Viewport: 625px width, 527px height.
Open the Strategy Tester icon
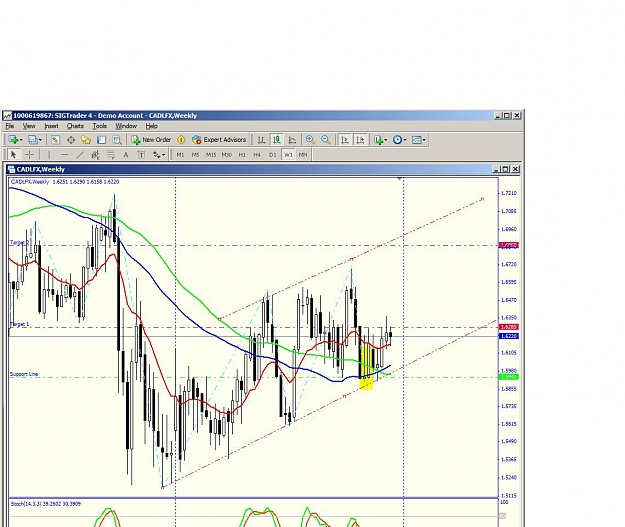coord(116,140)
